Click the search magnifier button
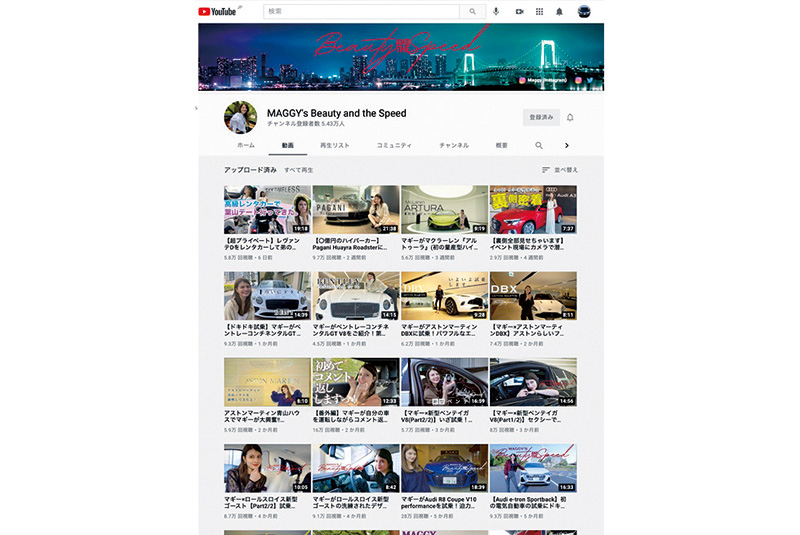Viewport: 800px width, 535px height. click(472, 11)
